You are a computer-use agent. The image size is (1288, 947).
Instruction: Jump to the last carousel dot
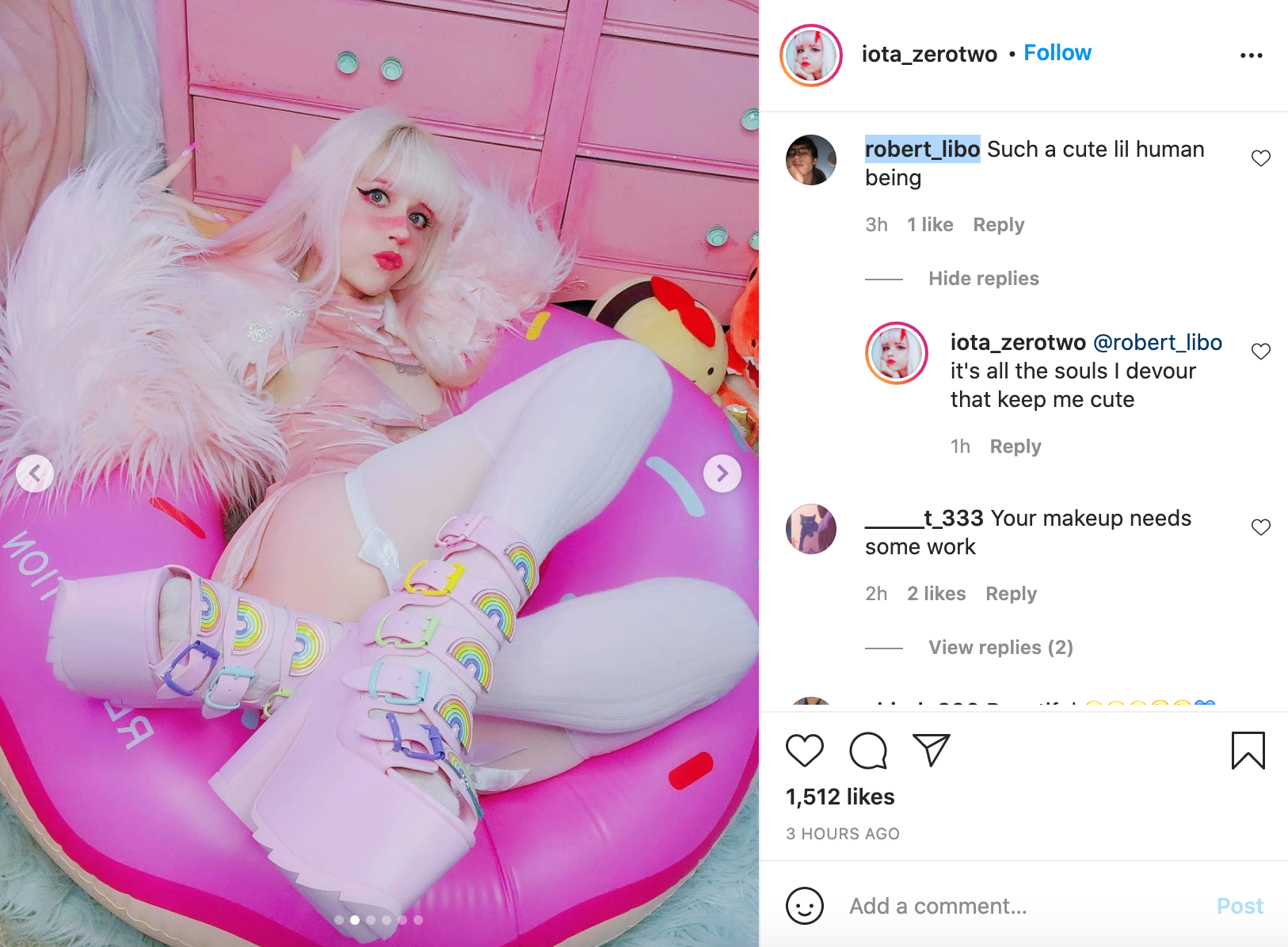418,920
